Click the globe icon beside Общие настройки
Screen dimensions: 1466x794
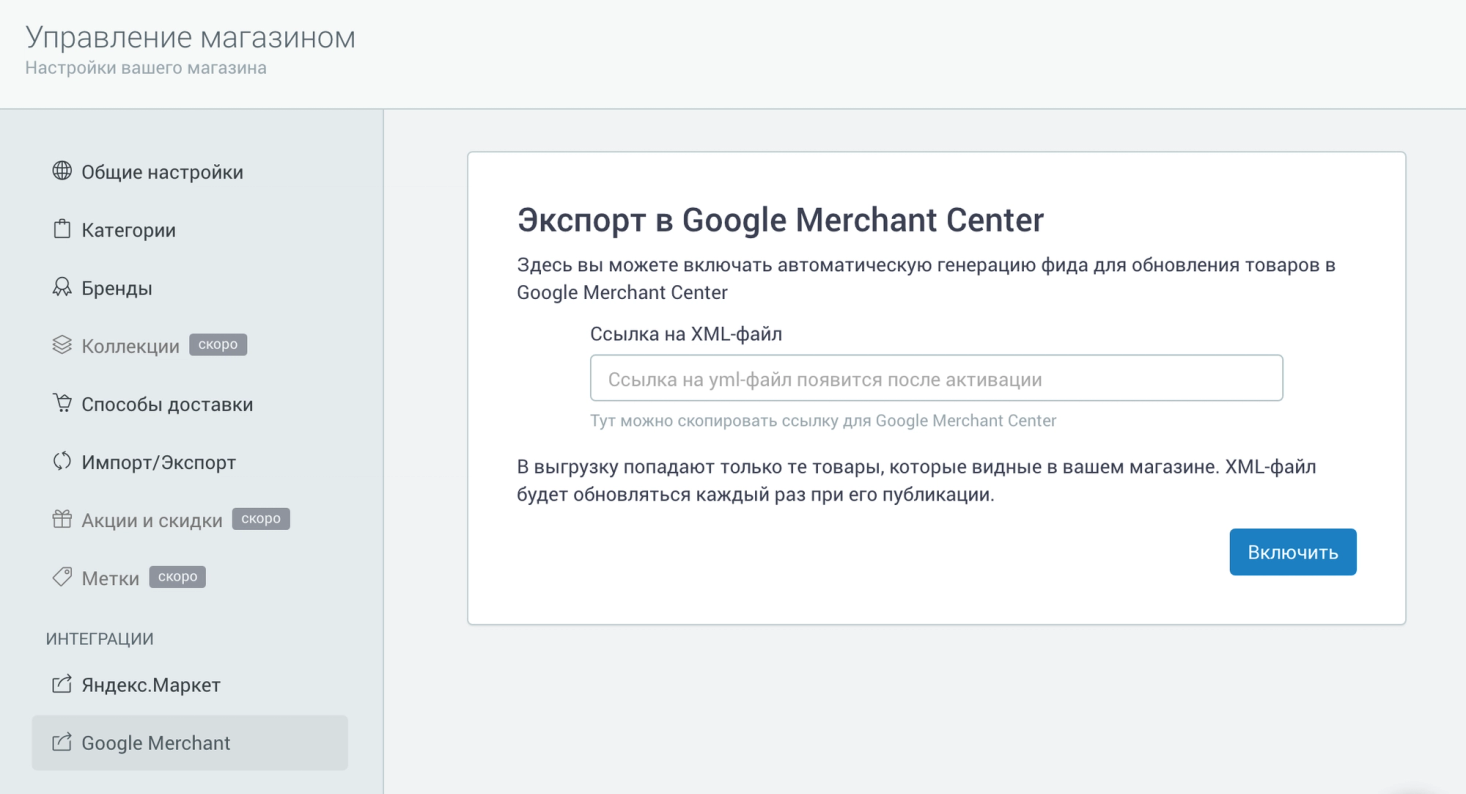click(62, 171)
